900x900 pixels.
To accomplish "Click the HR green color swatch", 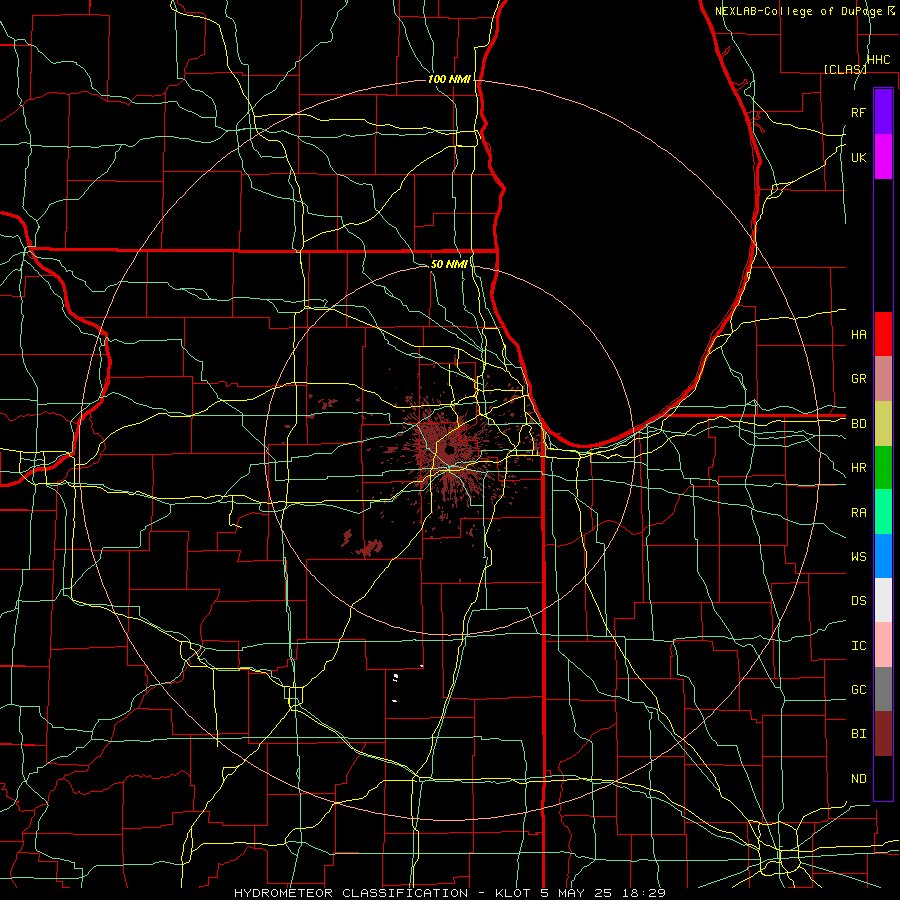I will [883, 467].
